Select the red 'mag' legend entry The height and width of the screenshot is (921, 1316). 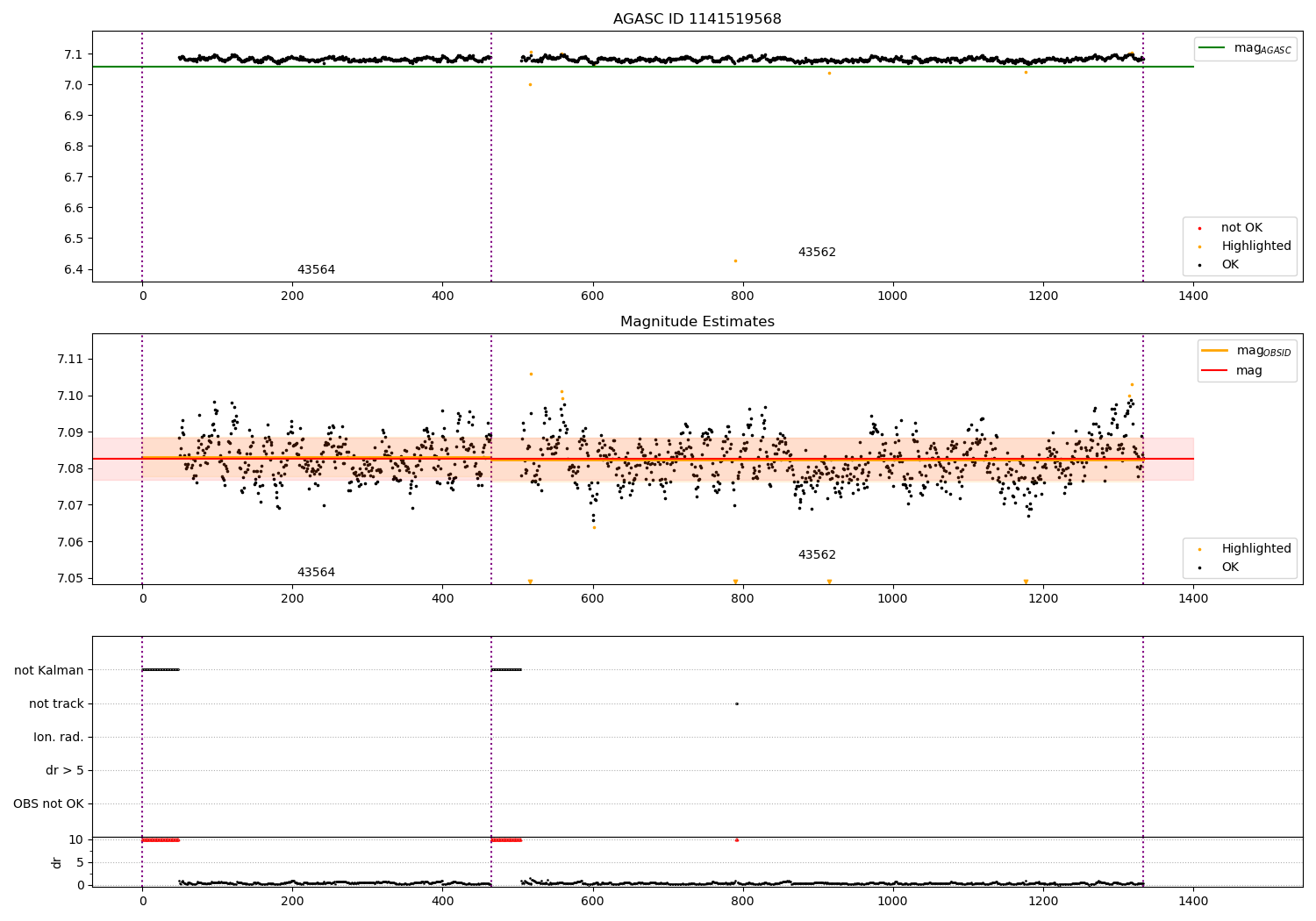pos(1234,371)
